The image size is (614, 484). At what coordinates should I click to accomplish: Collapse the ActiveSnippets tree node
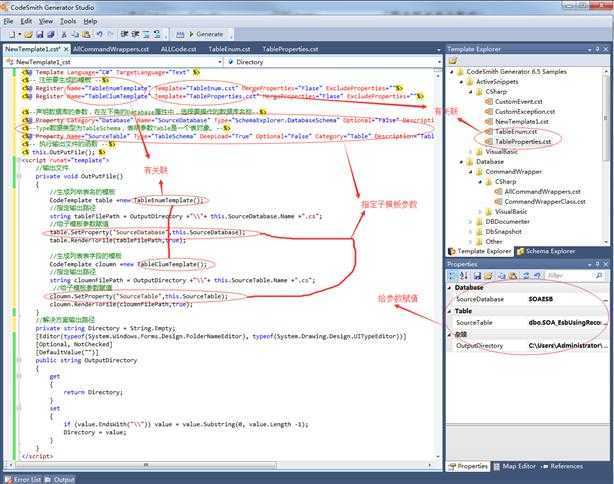[x=461, y=82]
